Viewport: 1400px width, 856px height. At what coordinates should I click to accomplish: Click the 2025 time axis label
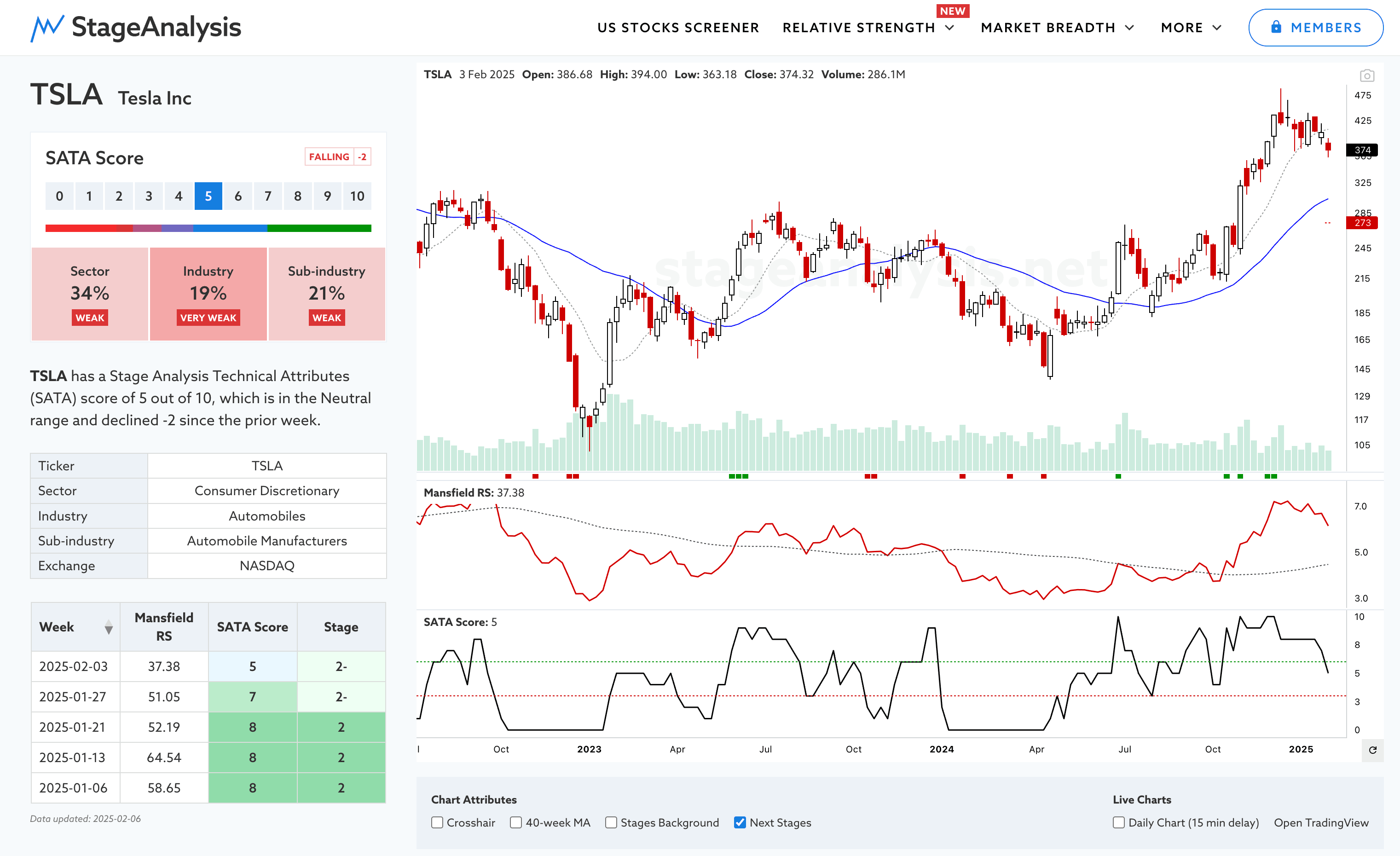pyautogui.click(x=1301, y=749)
